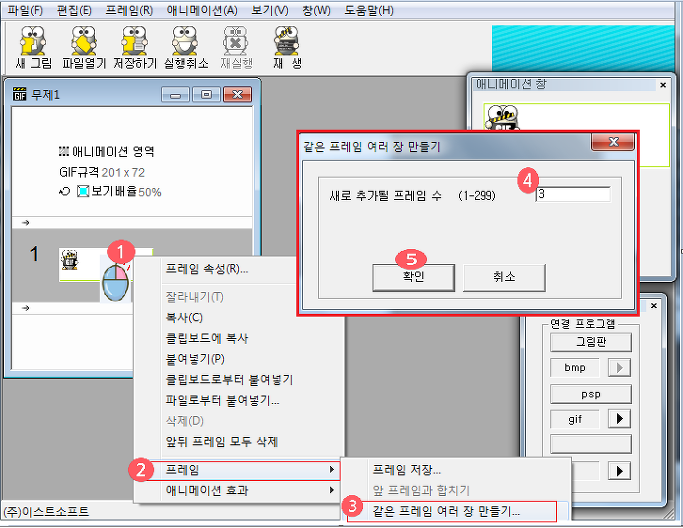683x528 pixels.
Task: Click empty button below gif
Action: tap(591, 444)
